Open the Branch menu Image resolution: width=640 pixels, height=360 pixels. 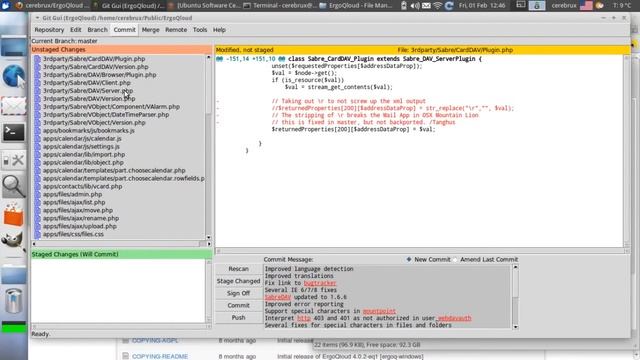[x=98, y=30]
